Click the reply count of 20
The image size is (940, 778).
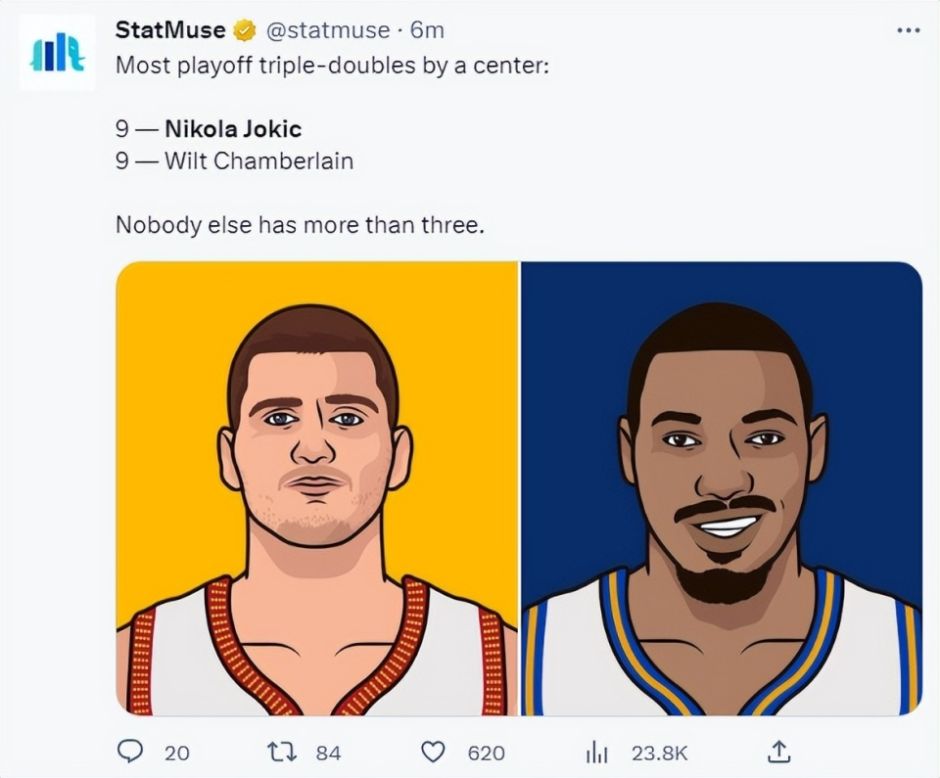177,752
